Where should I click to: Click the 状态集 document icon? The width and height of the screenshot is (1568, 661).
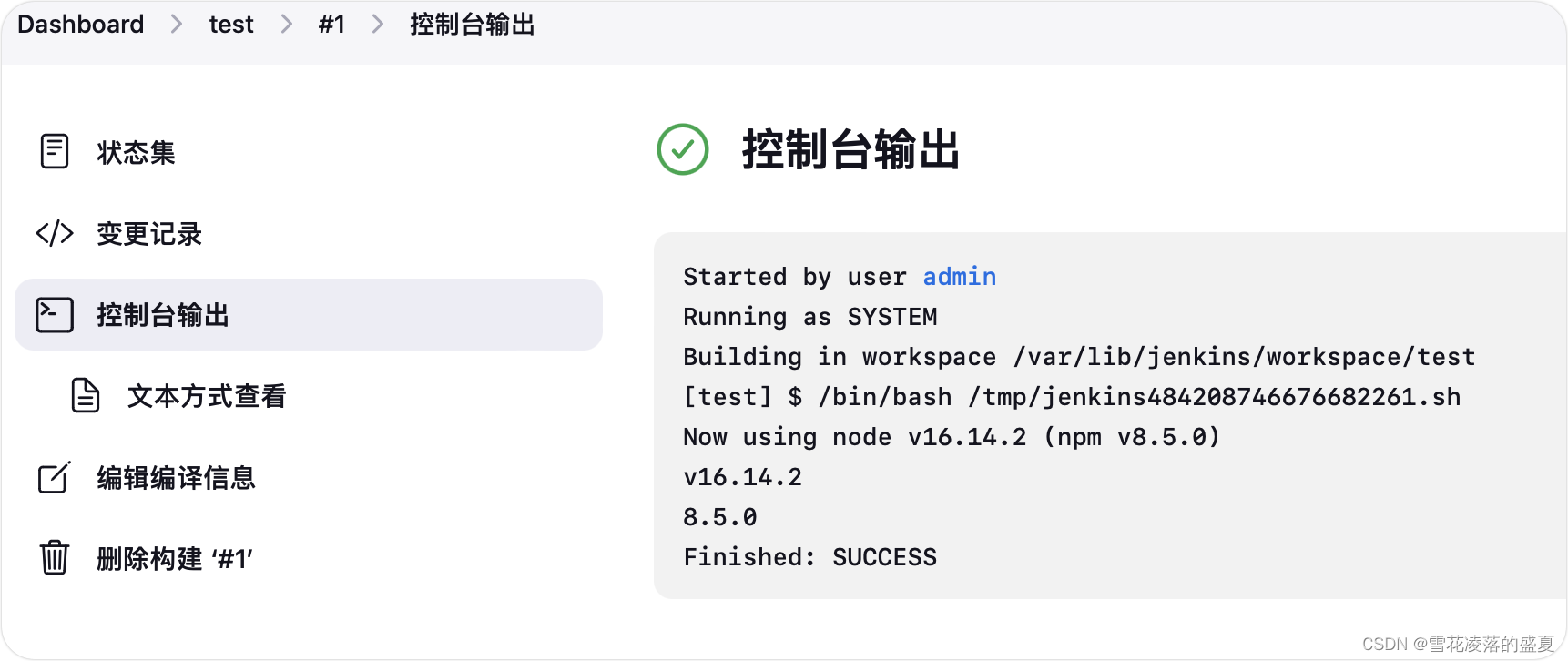(55, 151)
